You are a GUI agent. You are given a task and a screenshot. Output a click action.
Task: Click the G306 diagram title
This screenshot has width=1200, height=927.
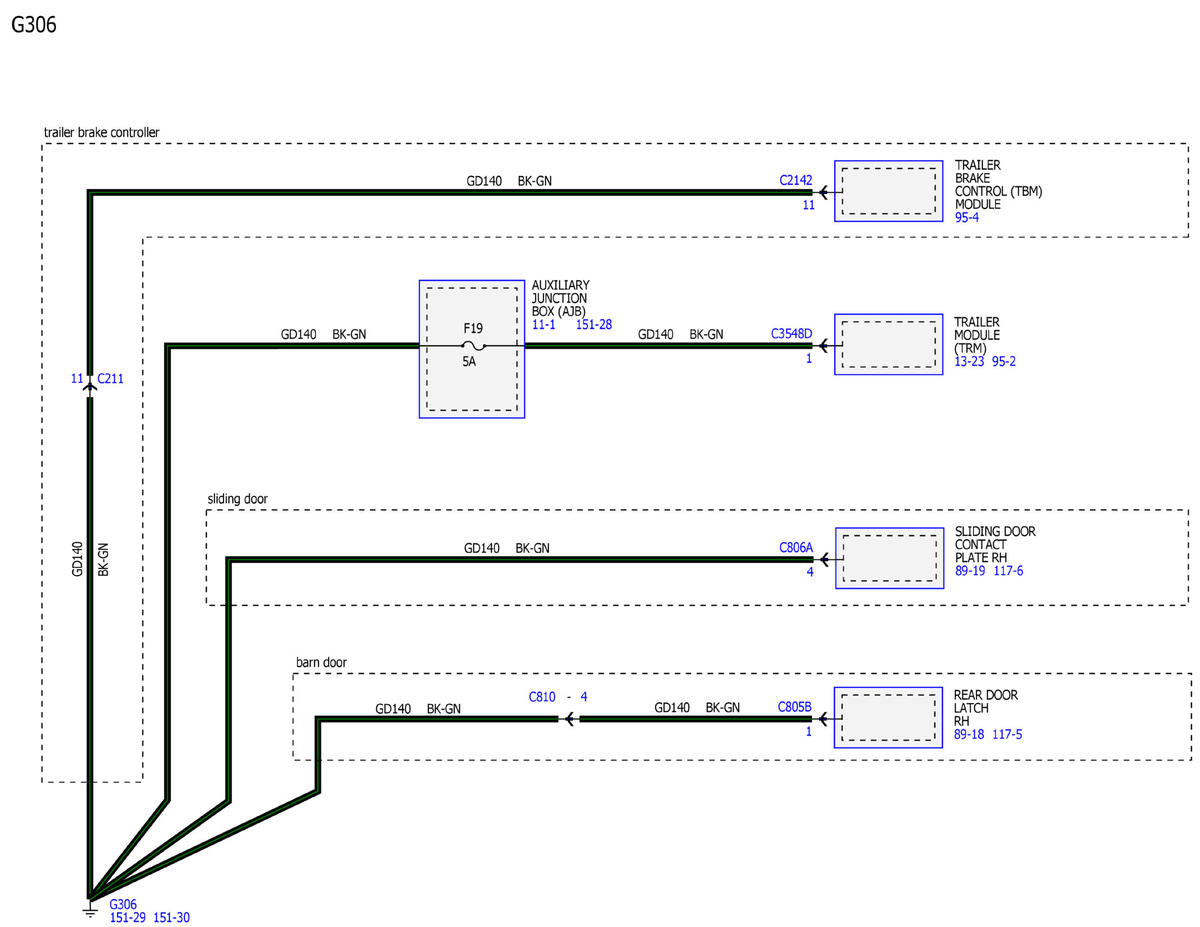click(33, 25)
